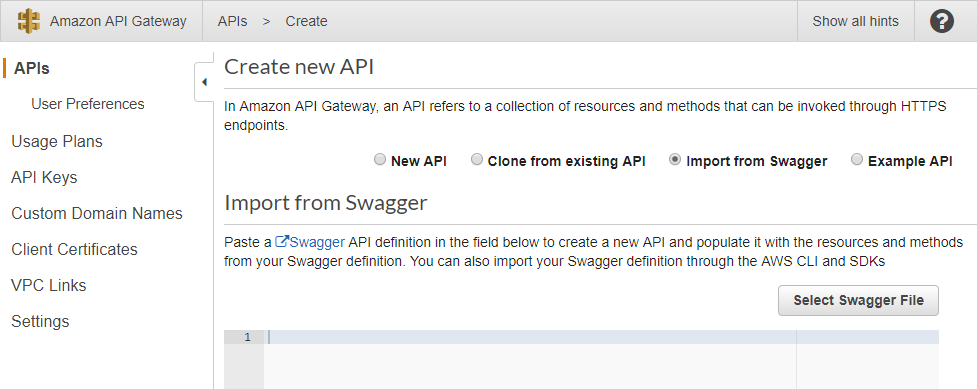Click into the Swagger definition editor line 1
This screenshot has height=389, width=977.
601,337
